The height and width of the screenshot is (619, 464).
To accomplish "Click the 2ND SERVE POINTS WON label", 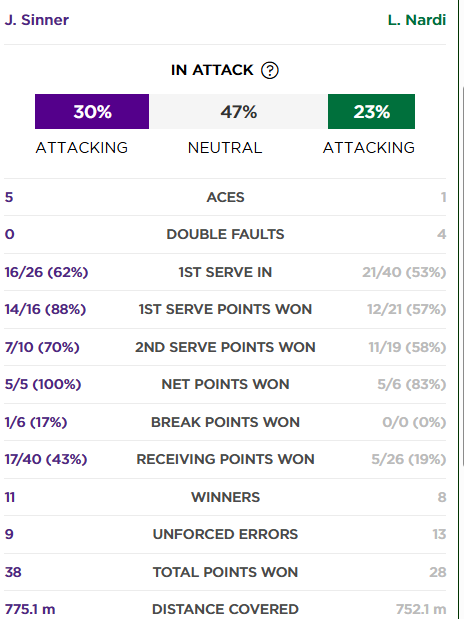I will (225, 347).
